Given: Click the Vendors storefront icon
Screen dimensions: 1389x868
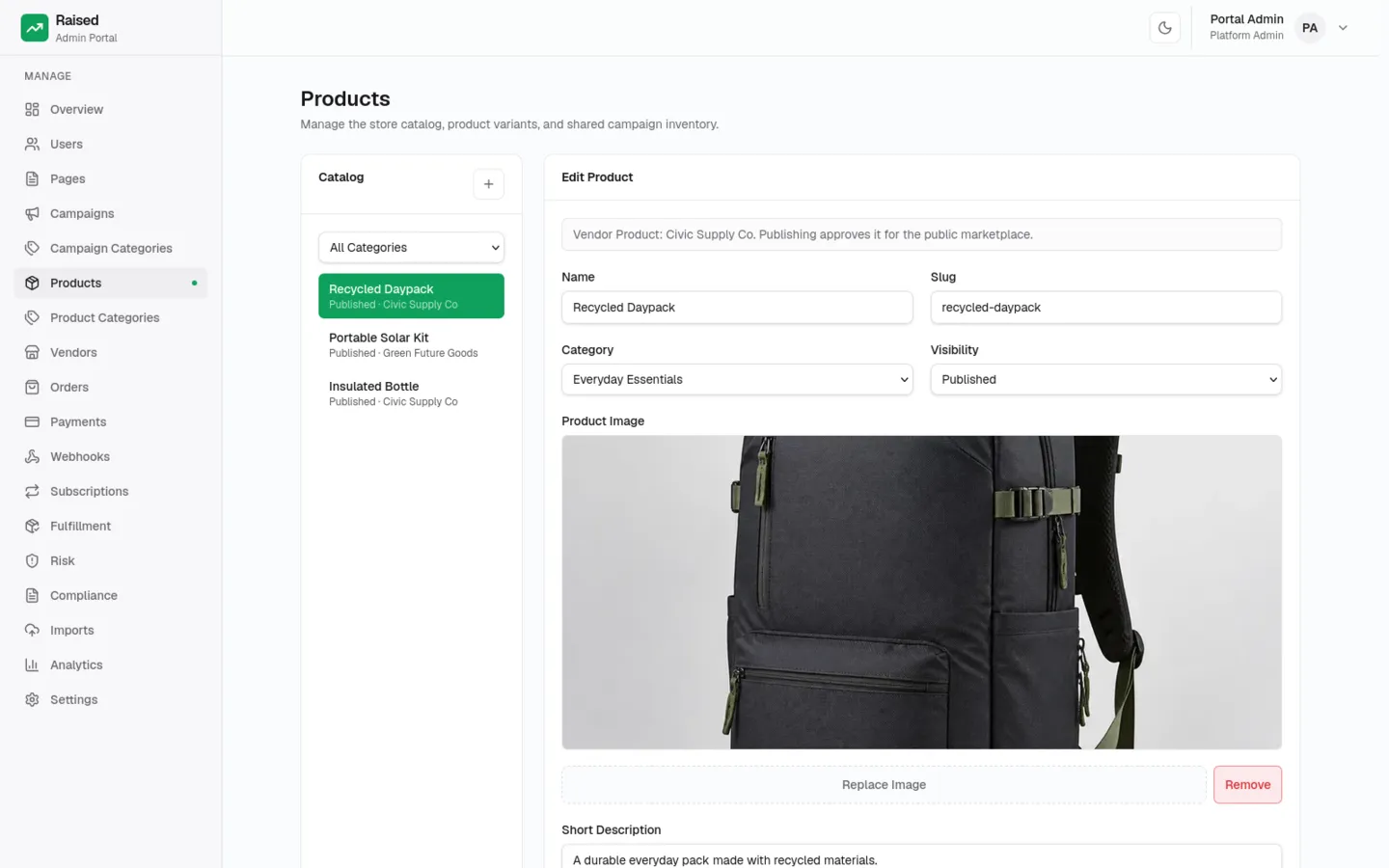Looking at the screenshot, I should pyautogui.click(x=32, y=352).
